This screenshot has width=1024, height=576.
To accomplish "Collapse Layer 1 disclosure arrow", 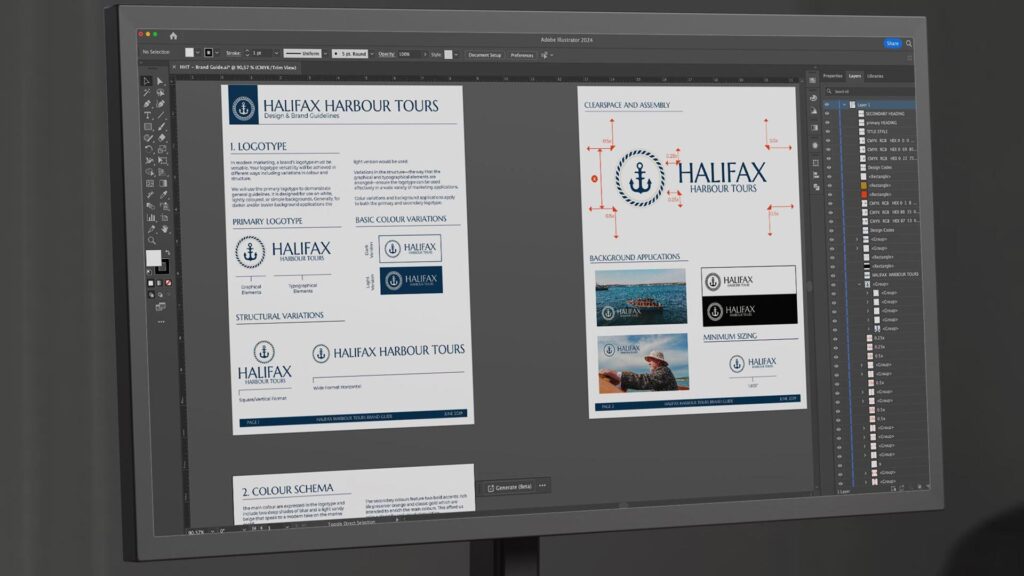I will [844, 104].
